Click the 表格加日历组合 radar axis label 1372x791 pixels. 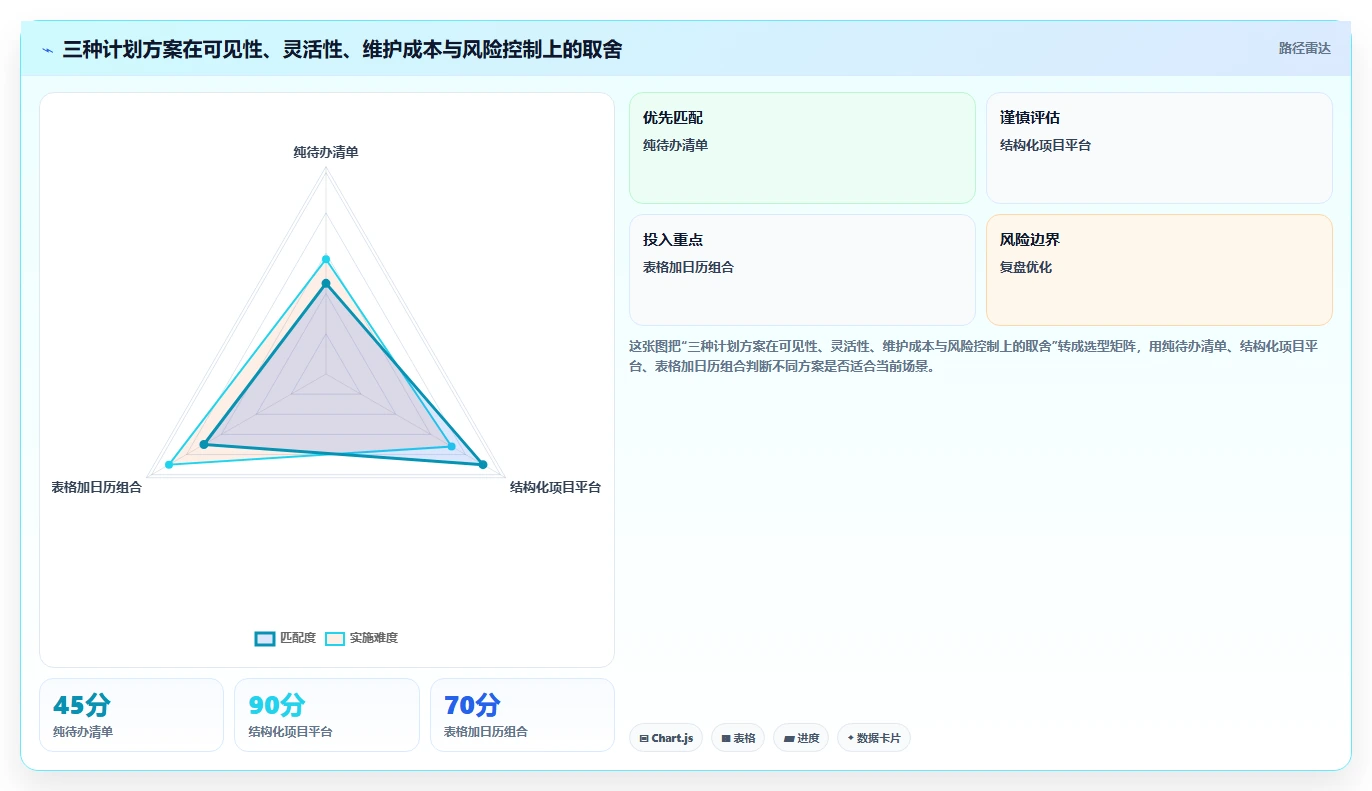tap(97, 487)
